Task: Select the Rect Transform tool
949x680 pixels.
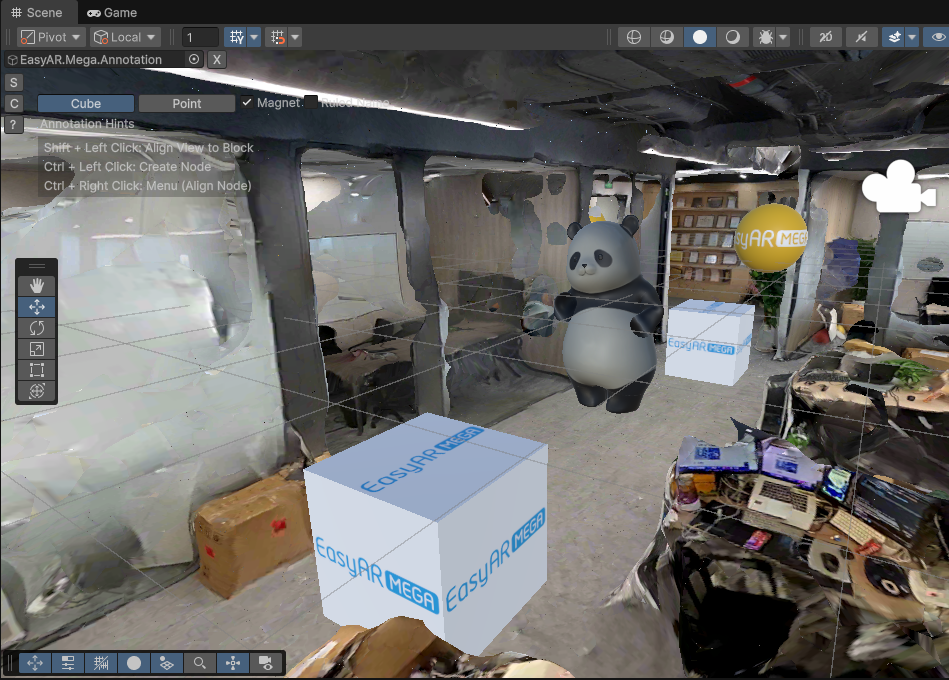Action: tap(36, 369)
